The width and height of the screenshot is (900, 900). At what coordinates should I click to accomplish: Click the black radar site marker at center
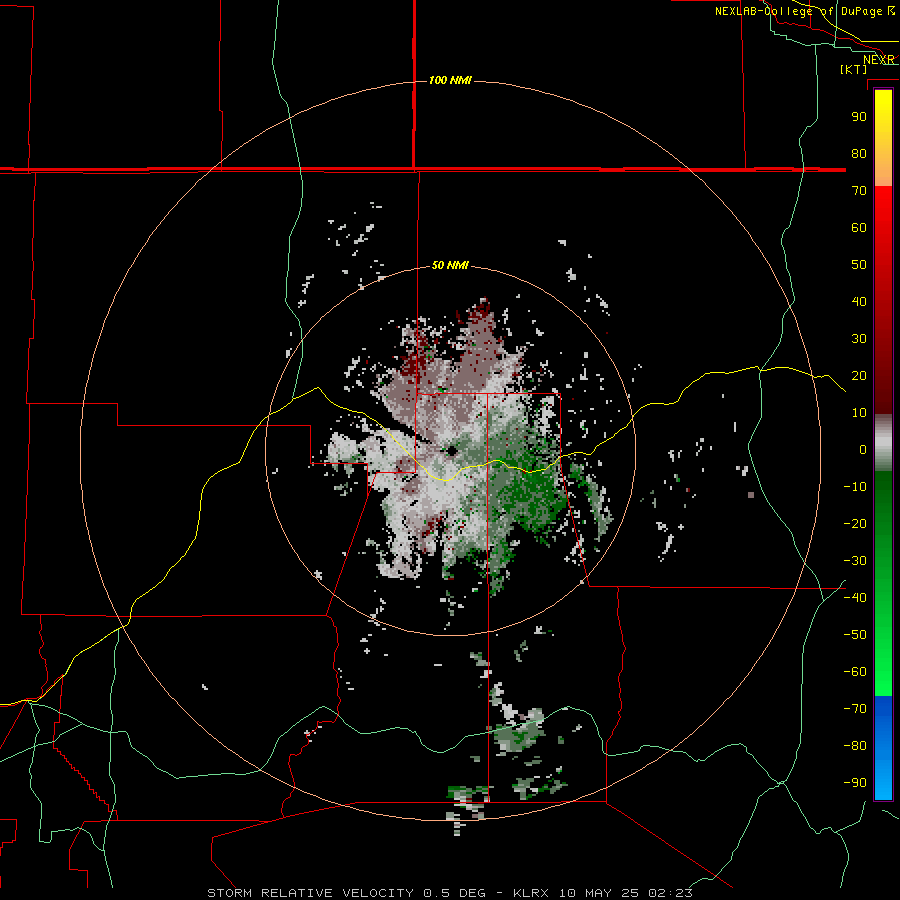pos(452,451)
